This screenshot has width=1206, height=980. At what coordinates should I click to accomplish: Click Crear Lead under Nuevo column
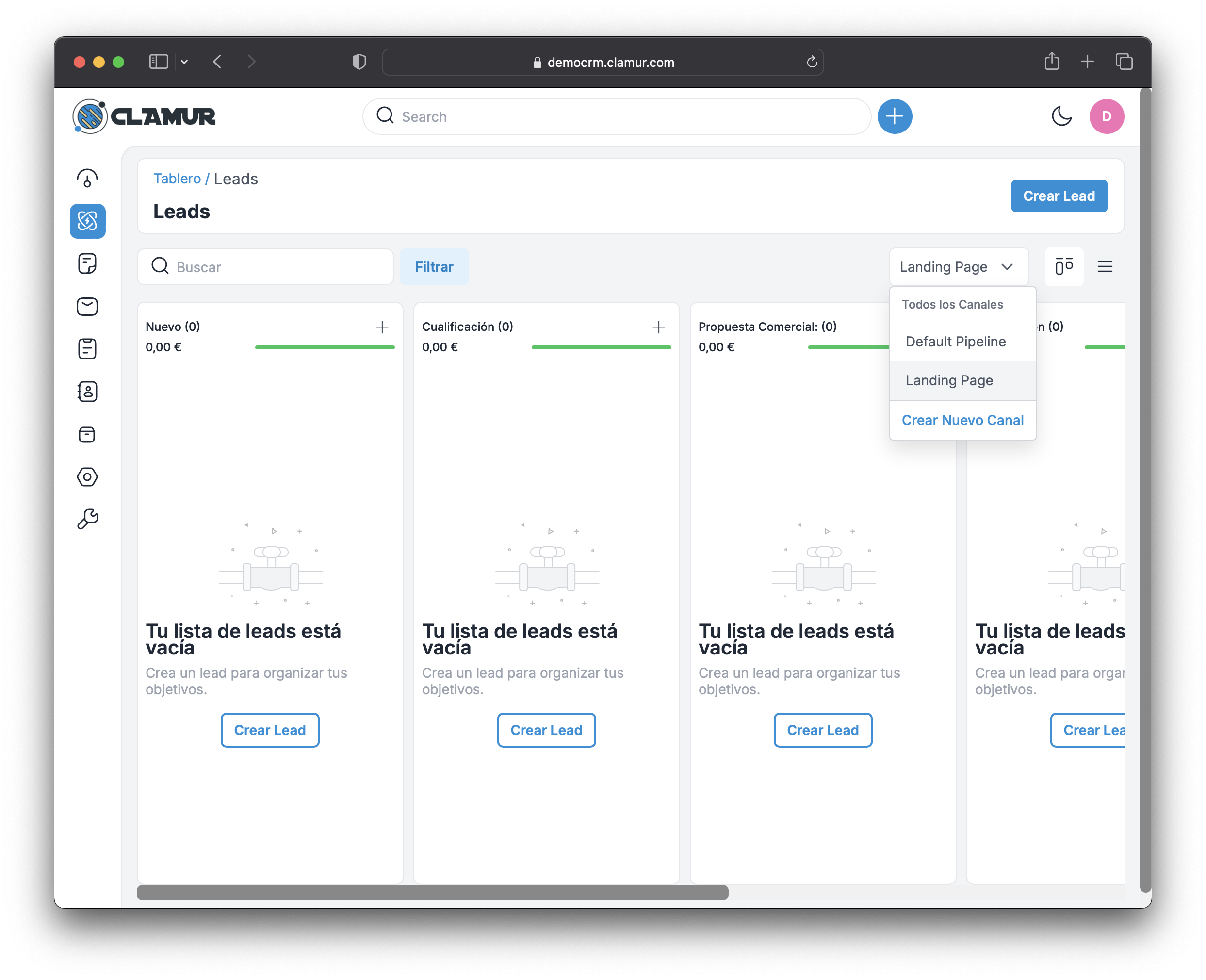[x=270, y=730]
